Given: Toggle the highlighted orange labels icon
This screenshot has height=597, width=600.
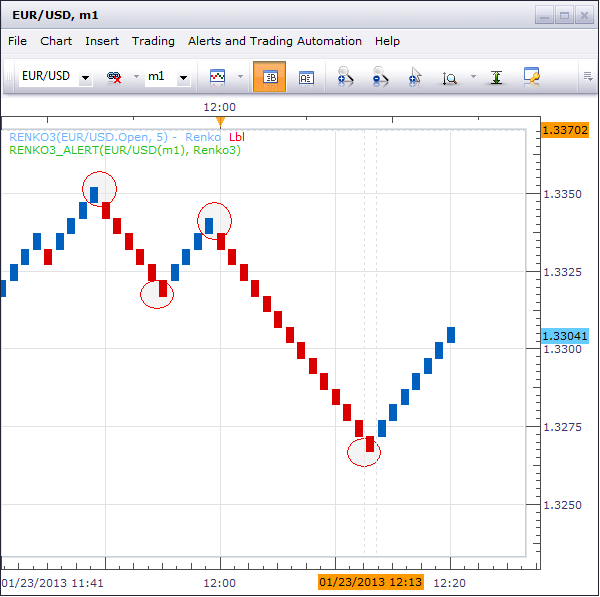Looking at the screenshot, I should [x=269, y=77].
